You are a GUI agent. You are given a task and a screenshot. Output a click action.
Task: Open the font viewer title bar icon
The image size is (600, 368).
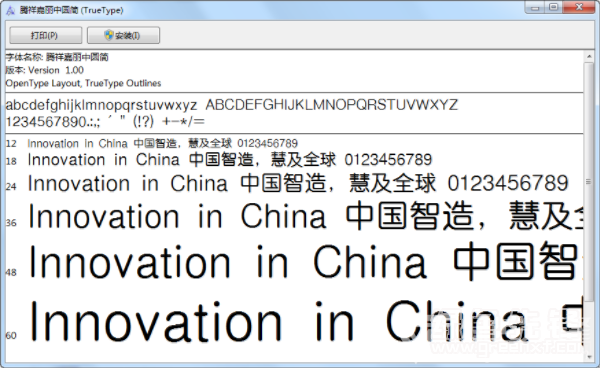pyautogui.click(x=10, y=10)
